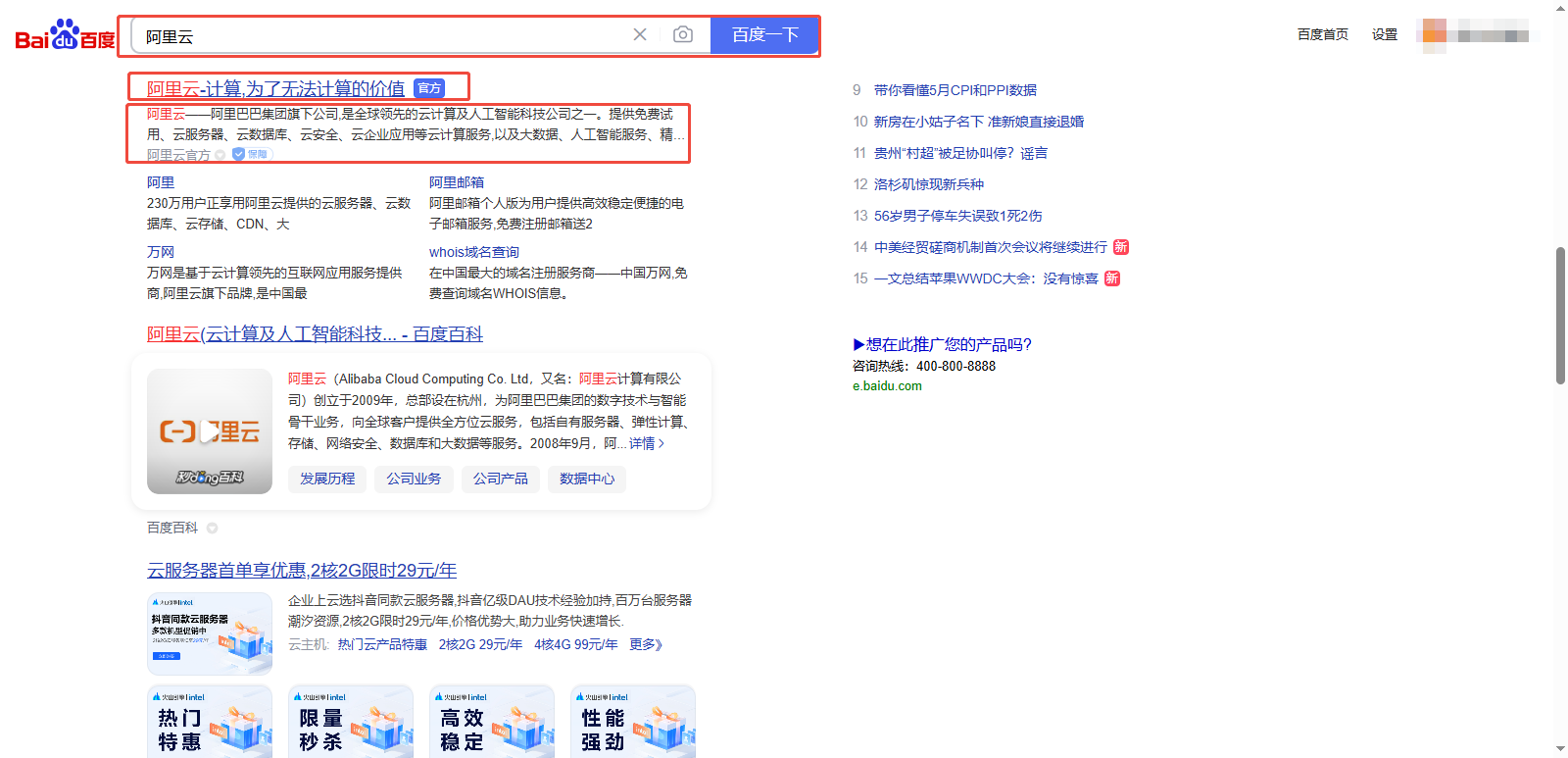Click 新 badge beside WWDC item
Screen dimensions: 1568x758
click(1112, 278)
